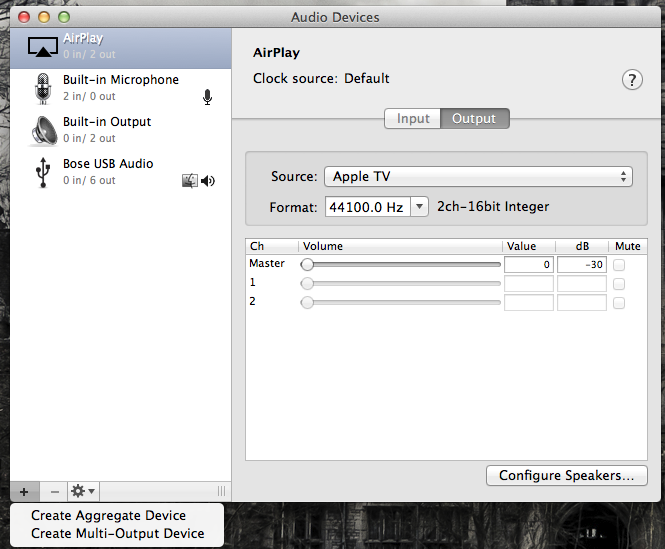The width and height of the screenshot is (665, 549).
Task: Click the minus remove device button
Action: pos(54,492)
